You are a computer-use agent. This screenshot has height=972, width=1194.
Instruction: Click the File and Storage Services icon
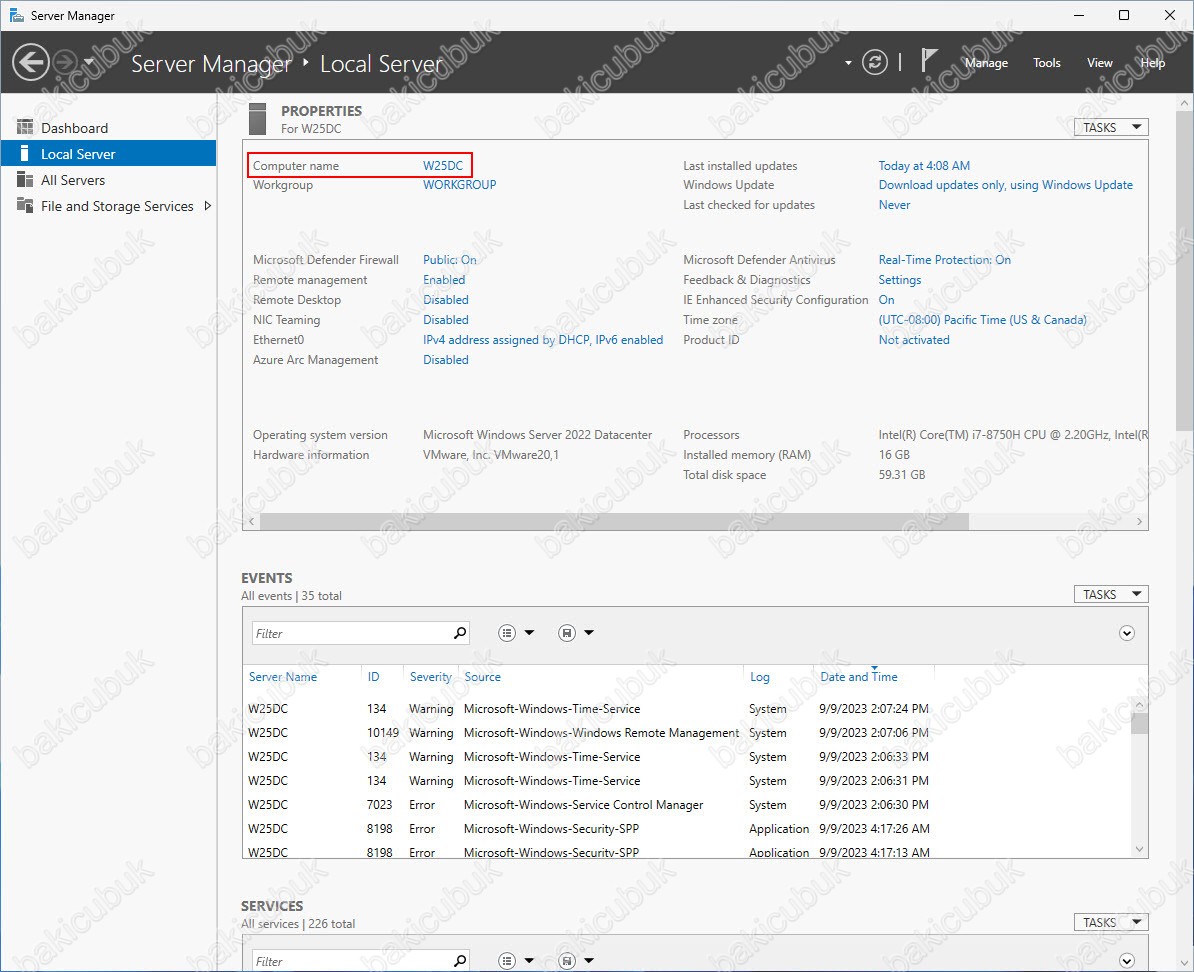tap(25, 206)
